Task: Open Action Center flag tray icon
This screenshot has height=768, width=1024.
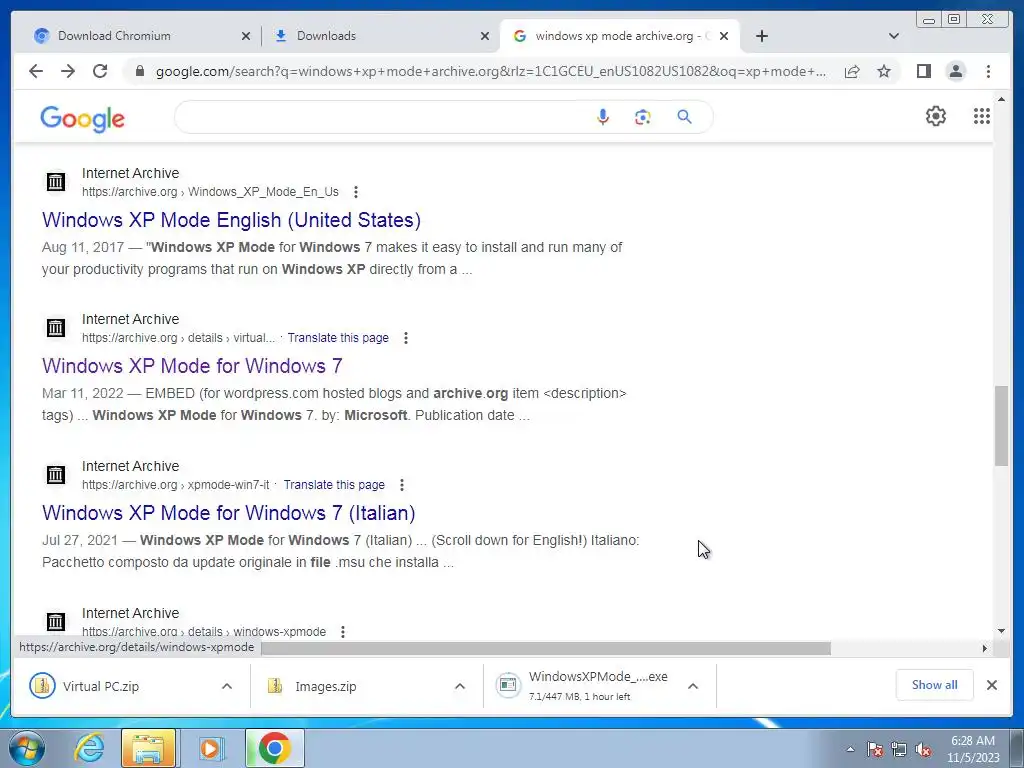Action: (x=874, y=749)
